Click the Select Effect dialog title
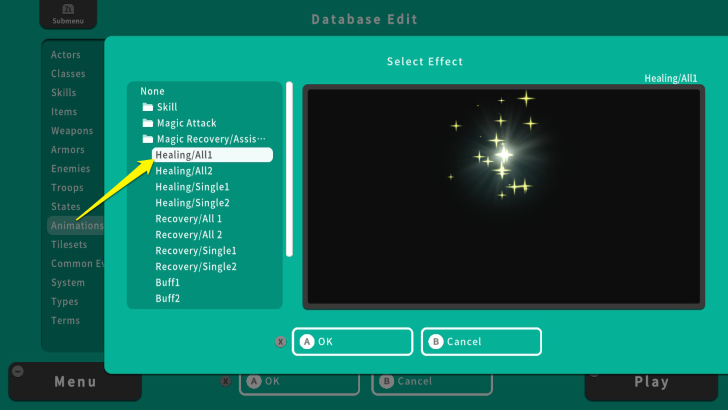Image resolution: width=728 pixels, height=410 pixels. point(425,61)
